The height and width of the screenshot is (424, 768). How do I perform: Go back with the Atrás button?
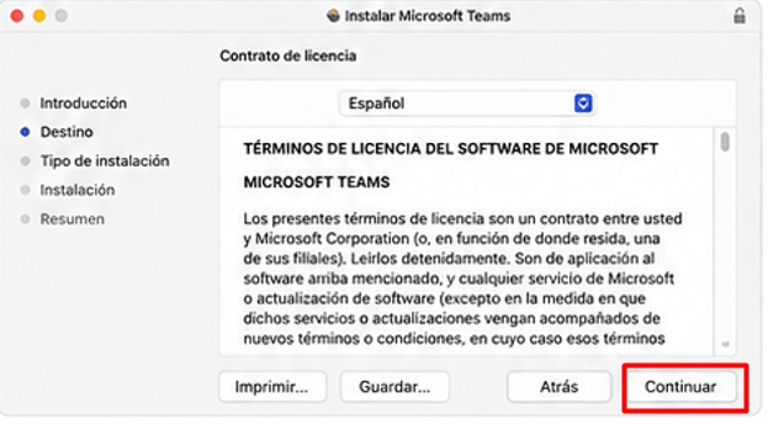(x=559, y=387)
